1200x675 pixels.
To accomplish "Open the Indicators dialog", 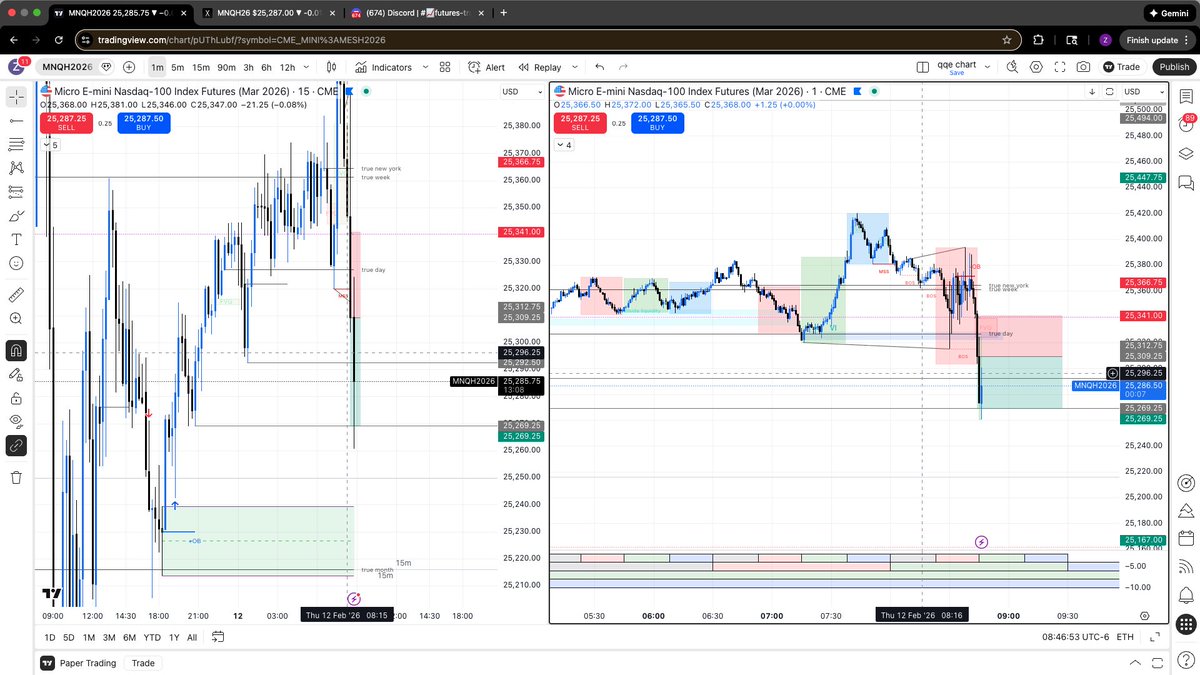I will (383, 67).
